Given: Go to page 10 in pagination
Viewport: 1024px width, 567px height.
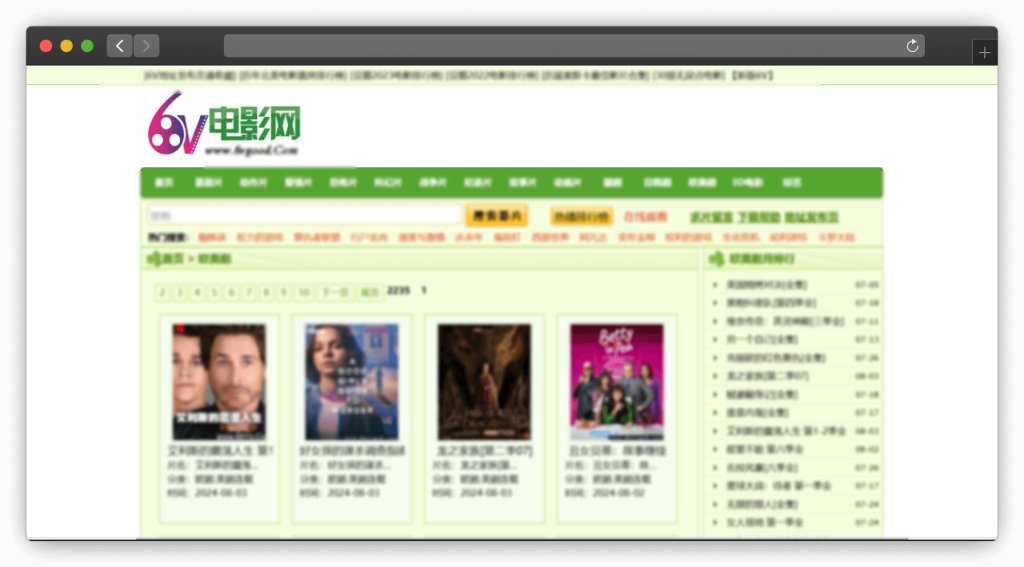Looking at the screenshot, I should point(304,292).
